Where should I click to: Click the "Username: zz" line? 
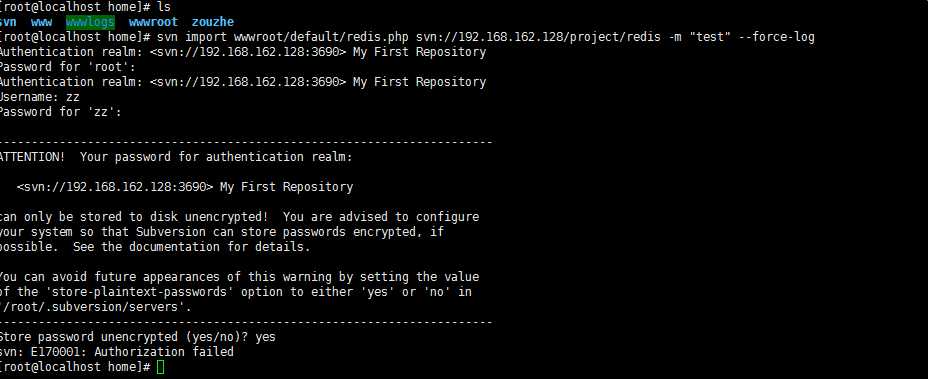tap(40, 97)
